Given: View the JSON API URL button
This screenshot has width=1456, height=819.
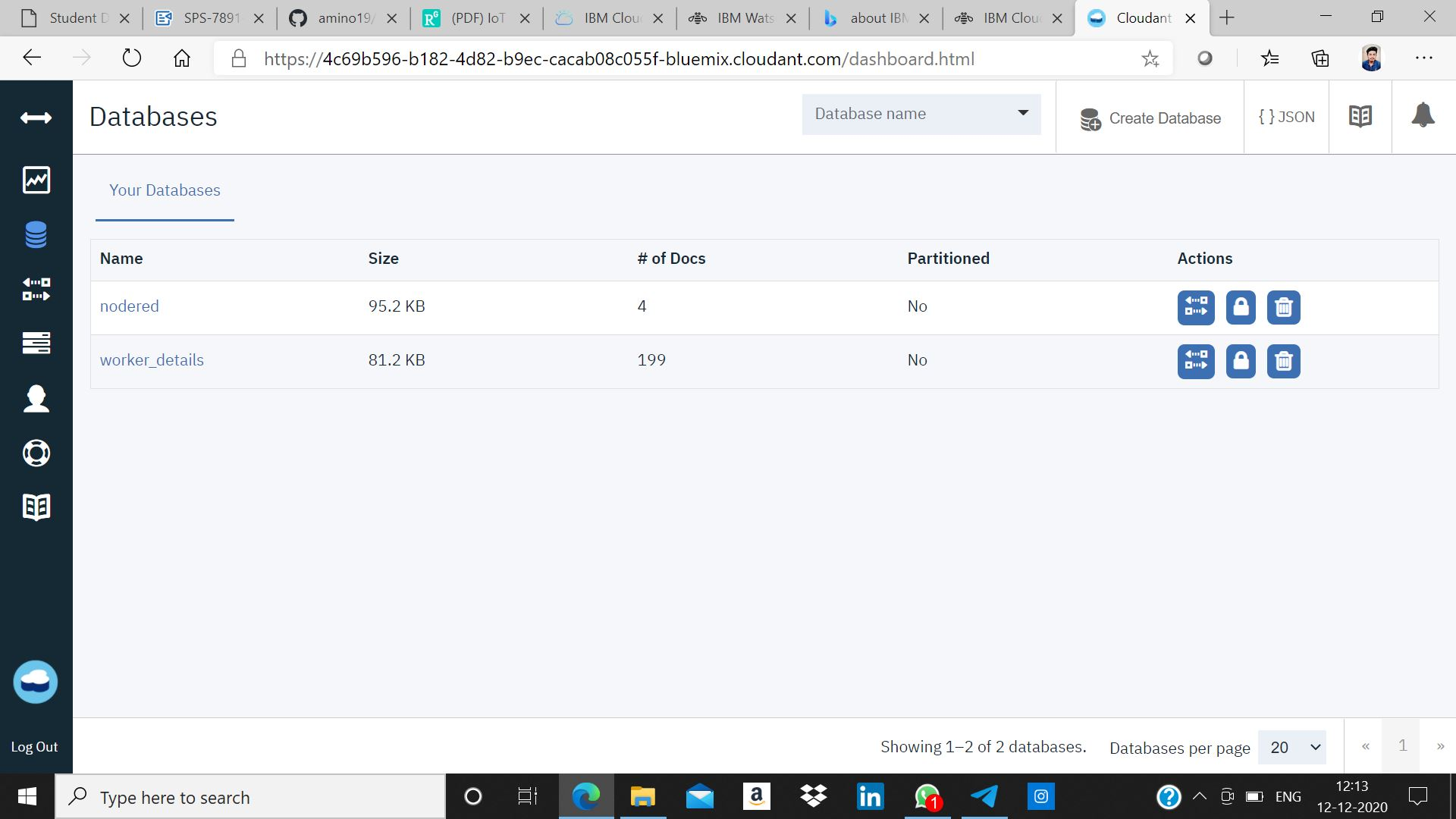Looking at the screenshot, I should (x=1286, y=117).
